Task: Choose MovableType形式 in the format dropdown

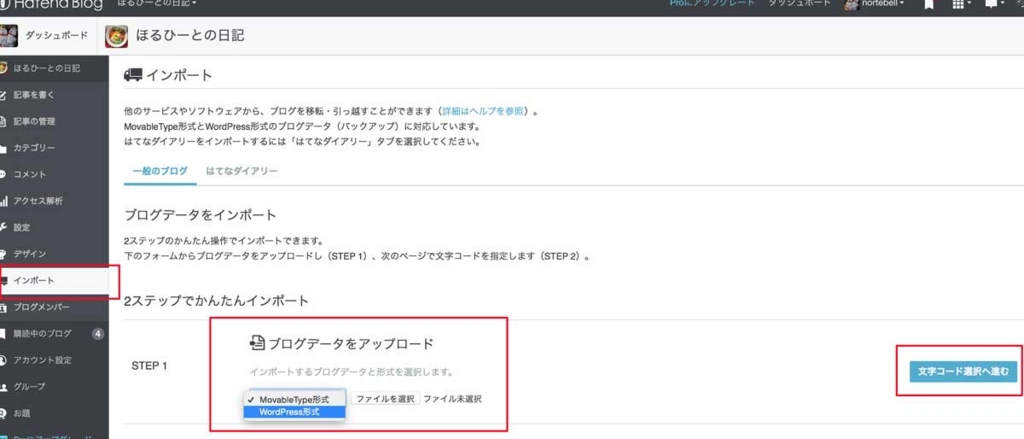Action: click(x=294, y=399)
